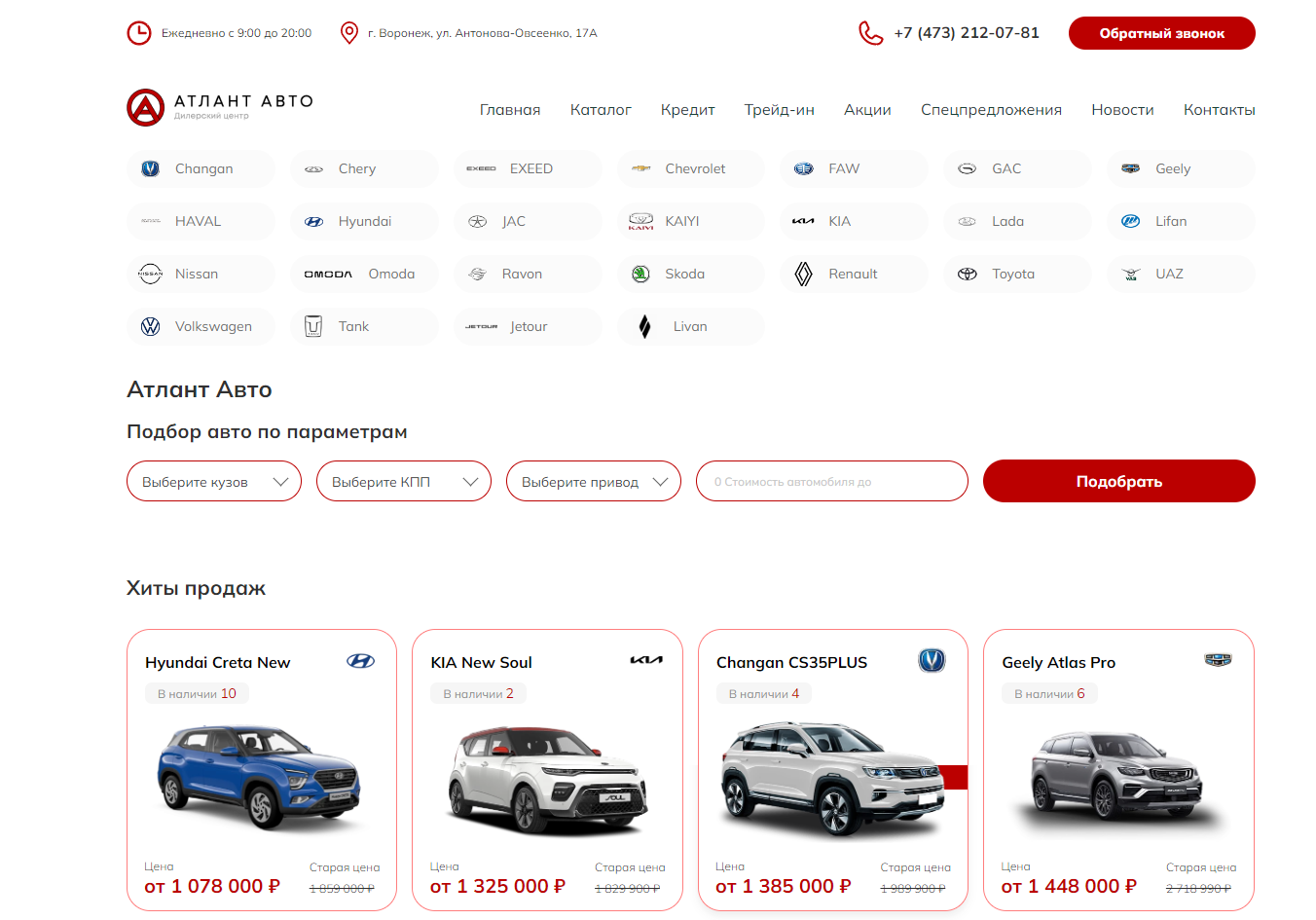Click the JAC brand logo icon
1316x920 pixels.
(x=477, y=221)
